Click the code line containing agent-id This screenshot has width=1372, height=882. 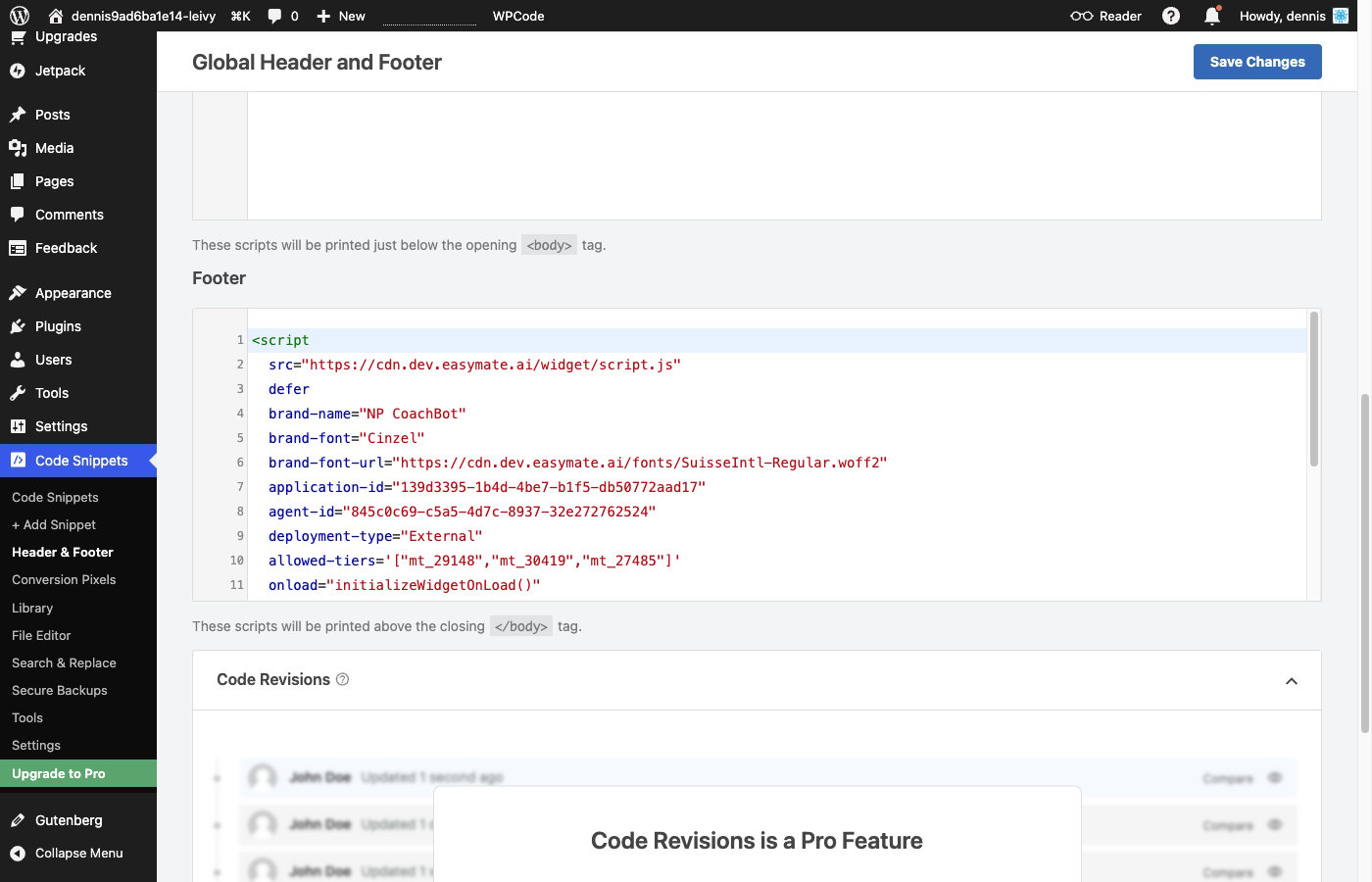(x=463, y=512)
